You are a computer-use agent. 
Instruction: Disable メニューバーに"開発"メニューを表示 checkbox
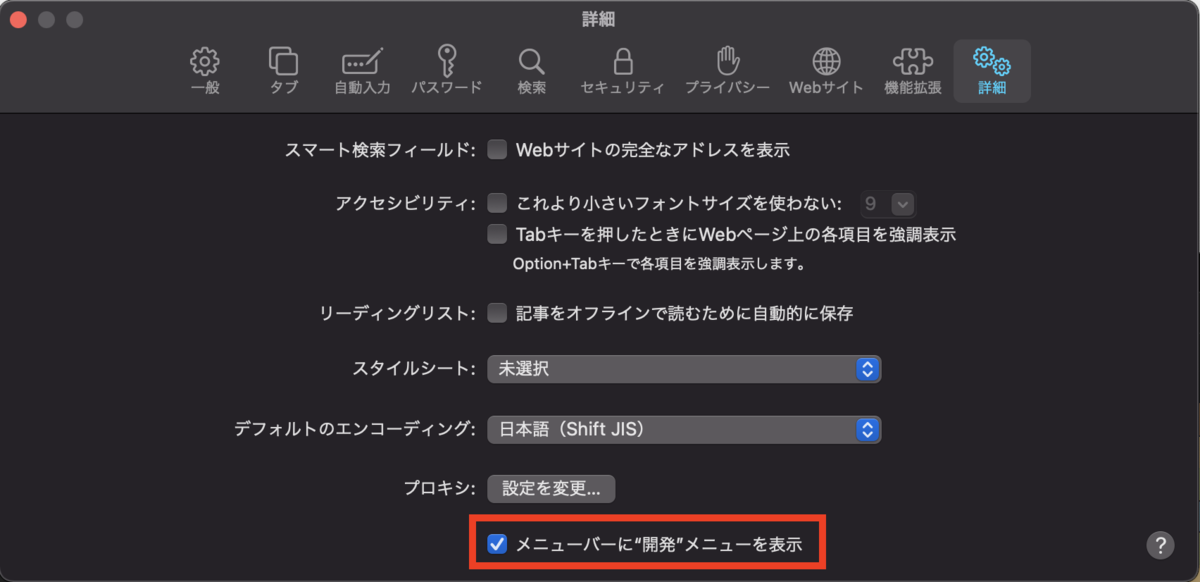[497, 545]
